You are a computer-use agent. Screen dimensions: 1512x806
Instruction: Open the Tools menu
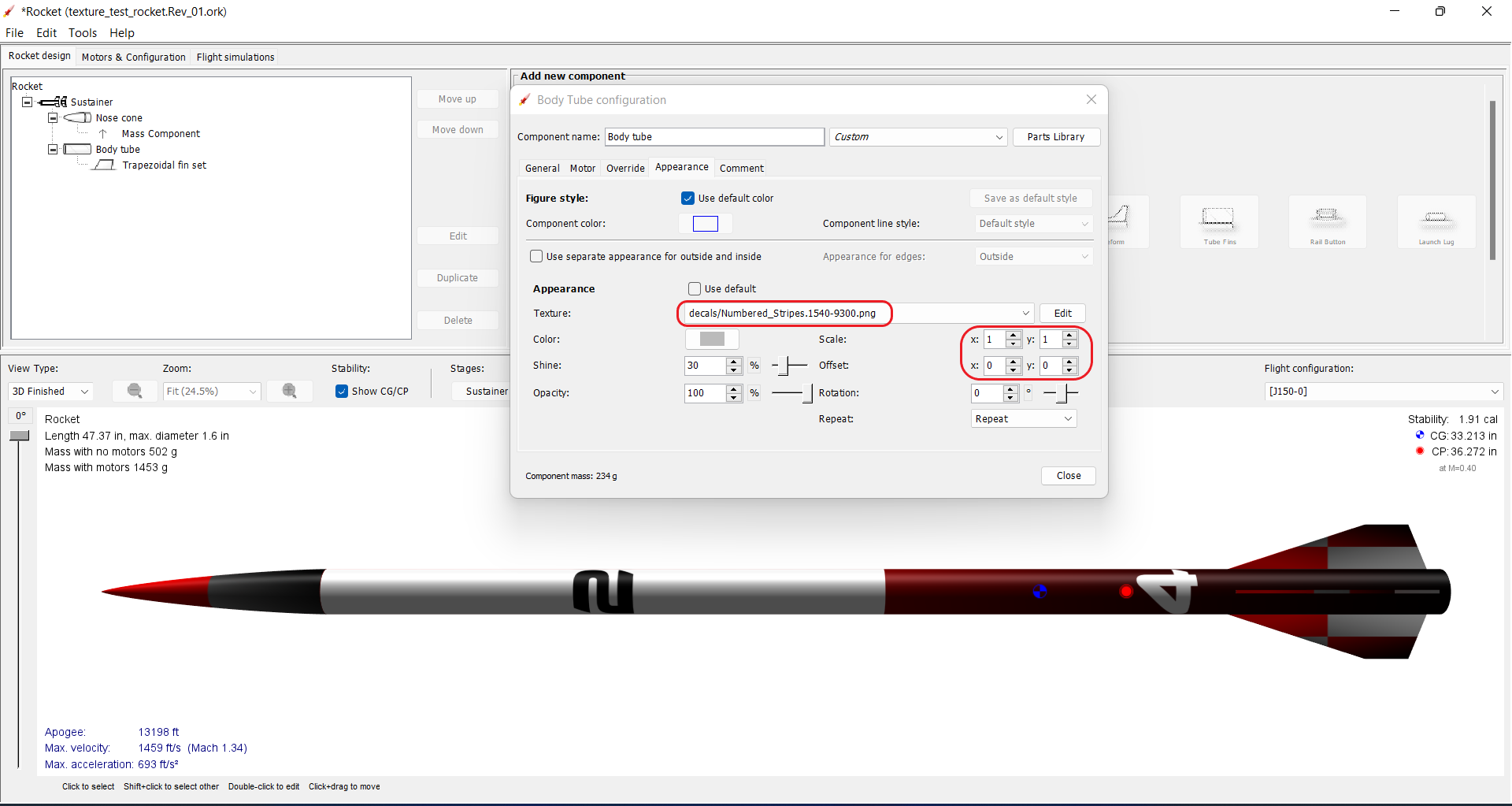[x=83, y=33]
